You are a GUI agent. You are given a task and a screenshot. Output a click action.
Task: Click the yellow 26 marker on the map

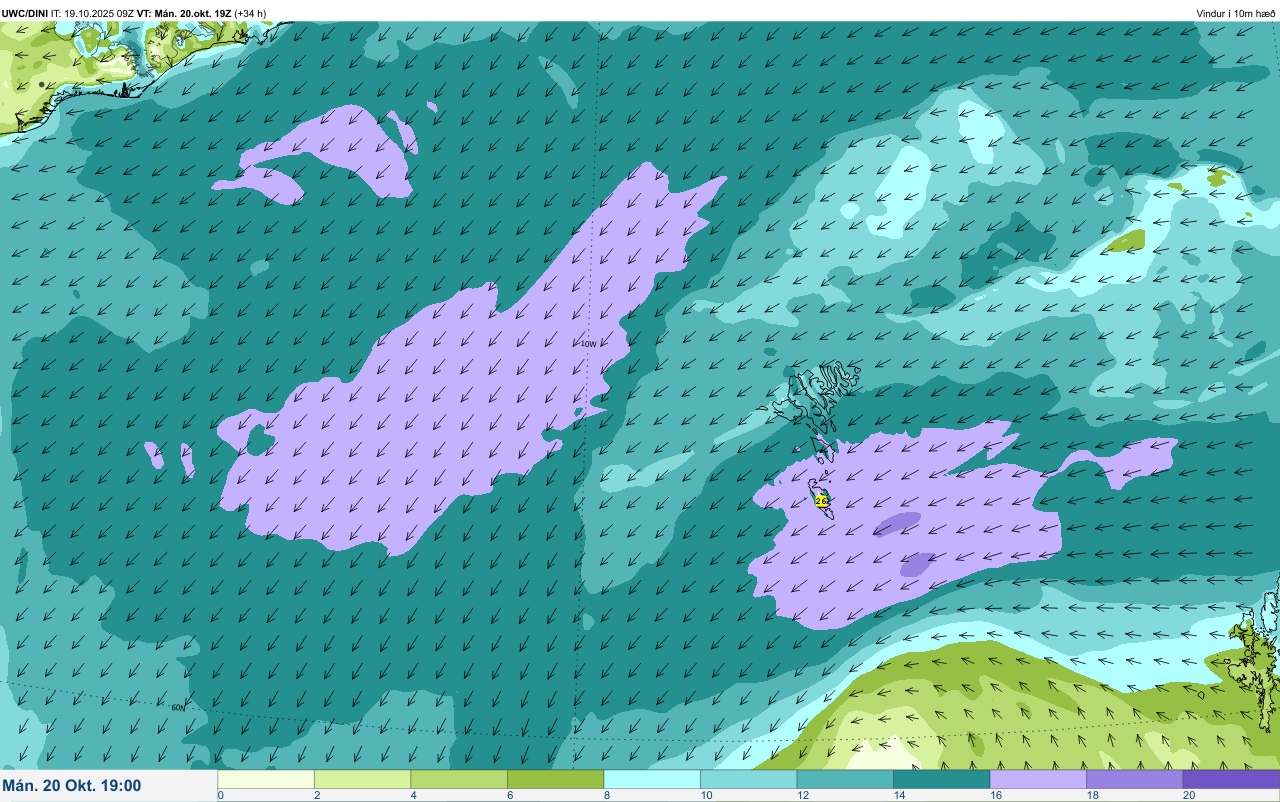(822, 500)
